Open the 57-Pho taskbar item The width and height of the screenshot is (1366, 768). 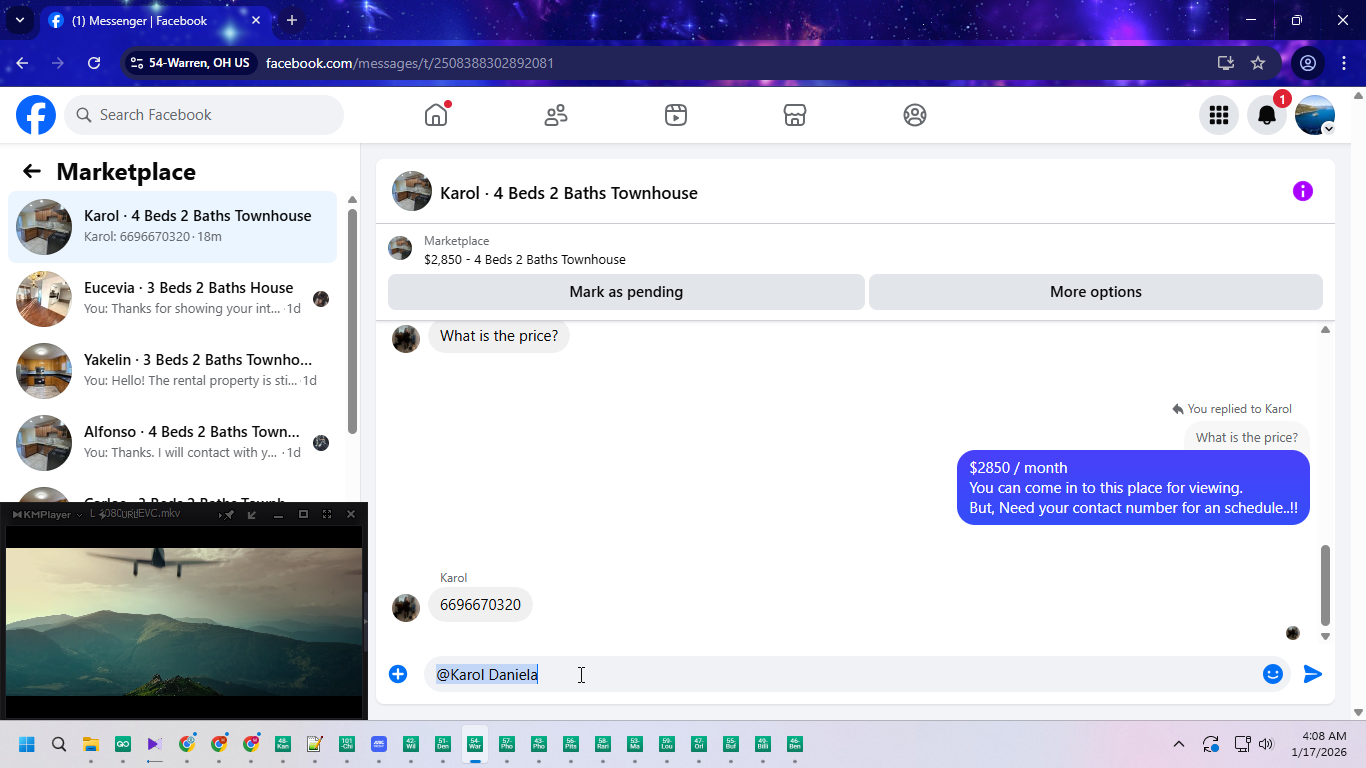[x=507, y=744]
